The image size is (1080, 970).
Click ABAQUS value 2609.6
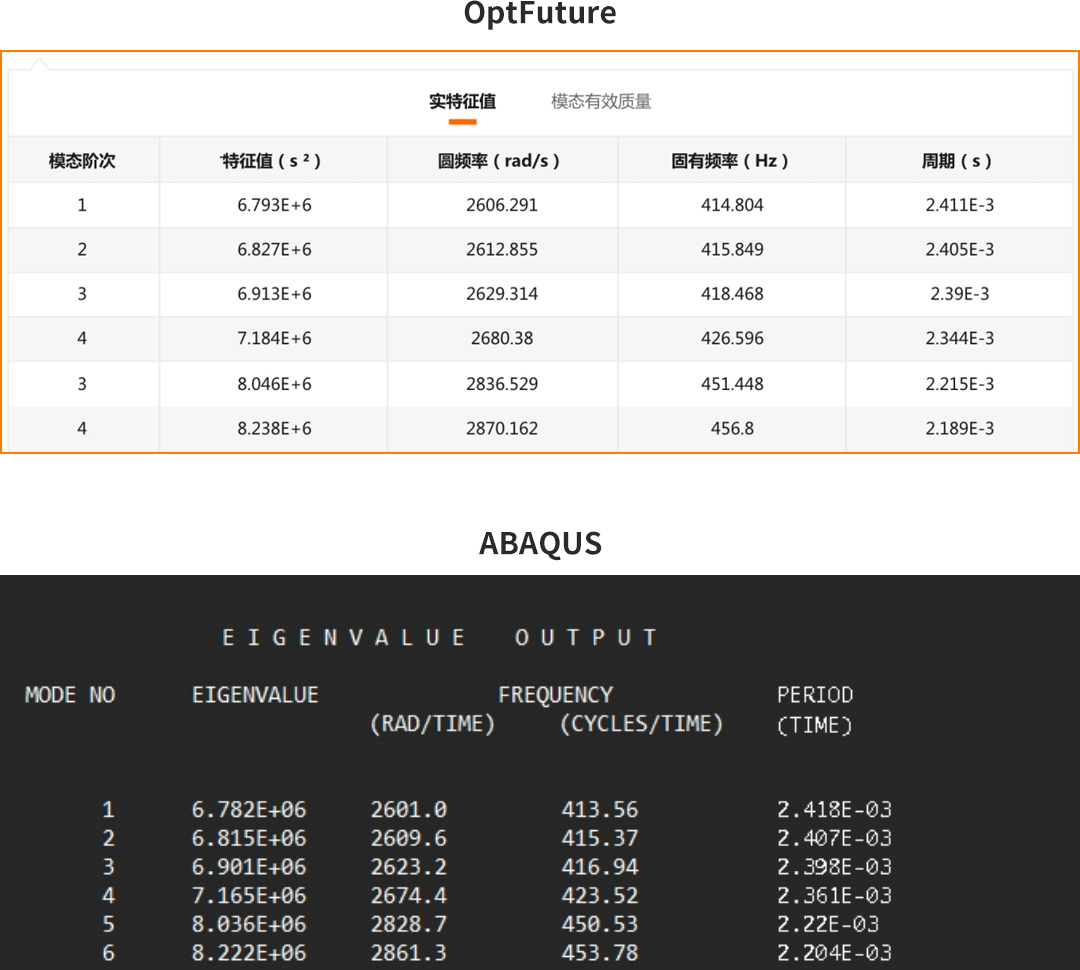409,838
